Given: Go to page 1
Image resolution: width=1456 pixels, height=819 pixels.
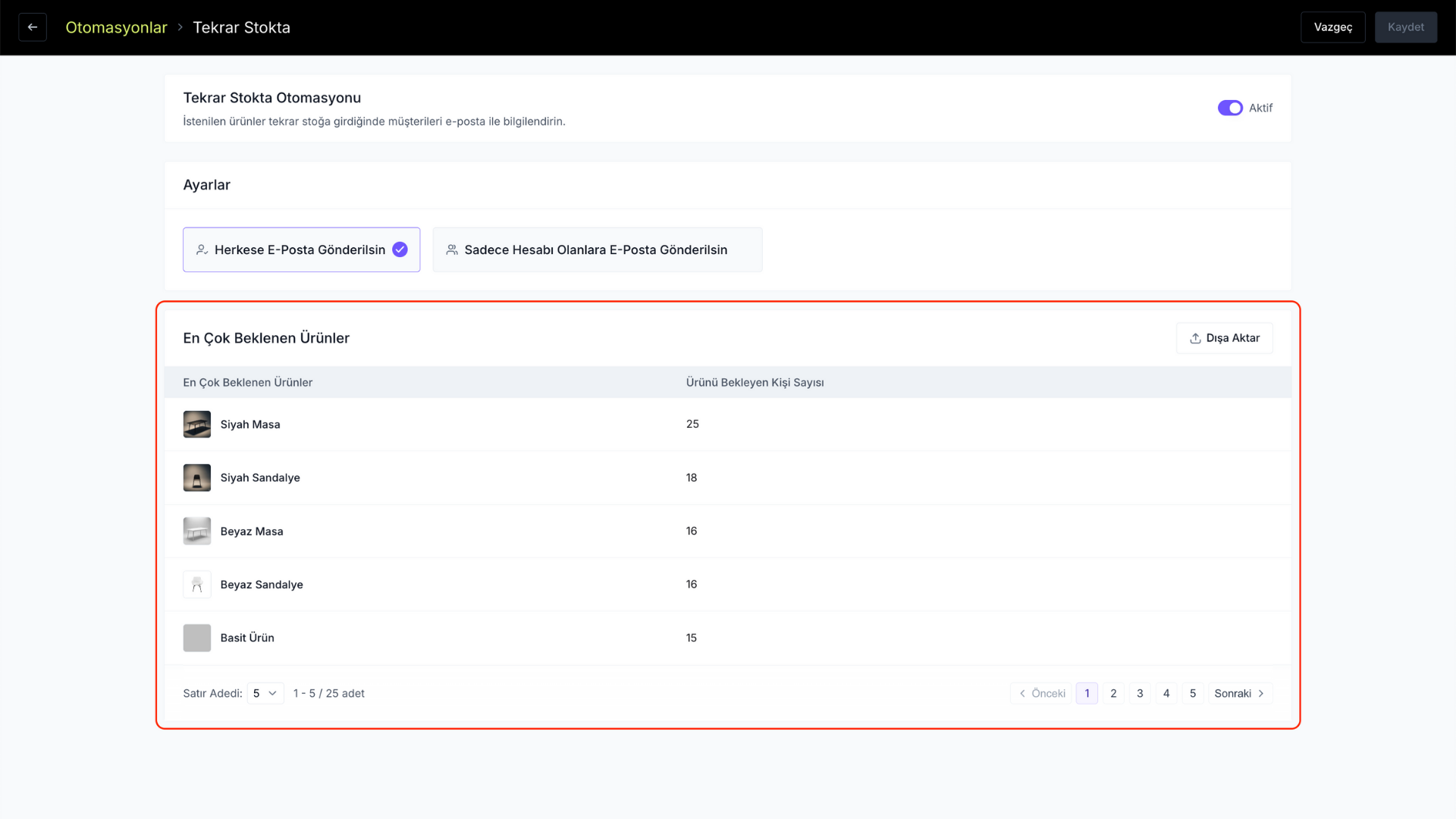Looking at the screenshot, I should [x=1087, y=693].
